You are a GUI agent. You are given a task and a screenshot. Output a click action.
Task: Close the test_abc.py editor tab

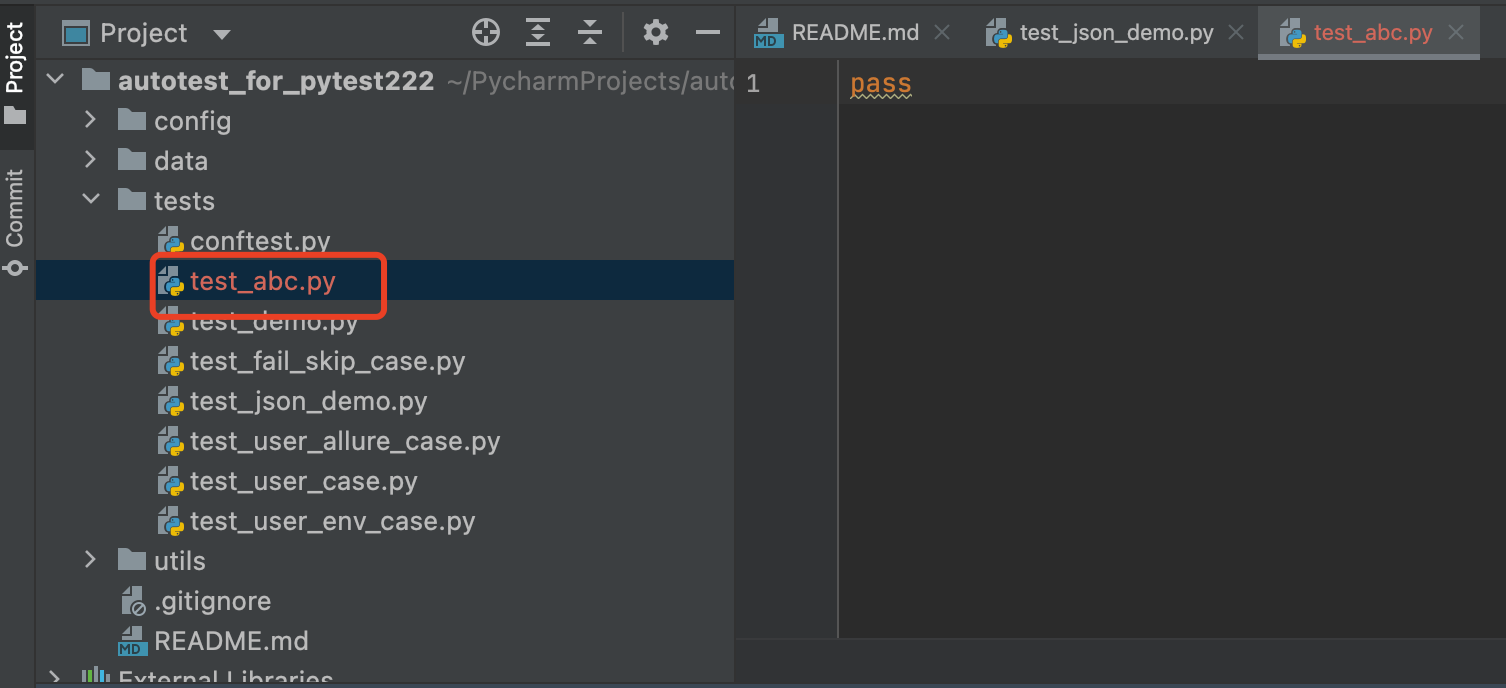[1456, 33]
